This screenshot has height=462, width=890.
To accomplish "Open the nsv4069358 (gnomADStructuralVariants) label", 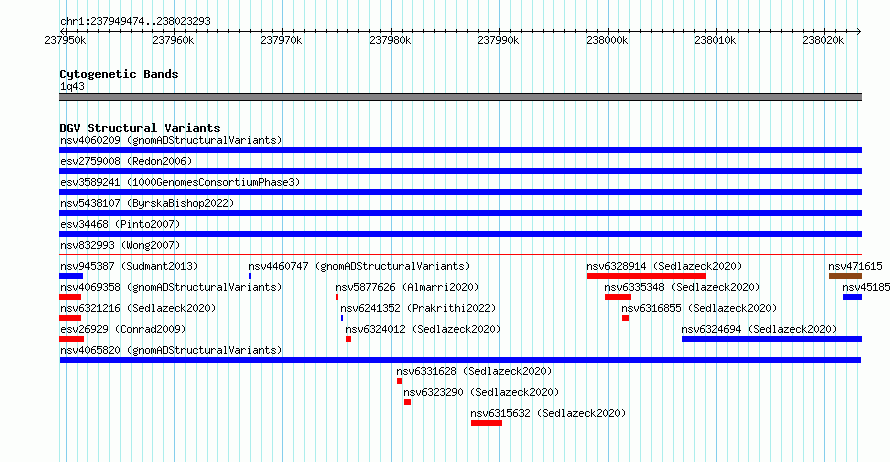I will (171, 287).
